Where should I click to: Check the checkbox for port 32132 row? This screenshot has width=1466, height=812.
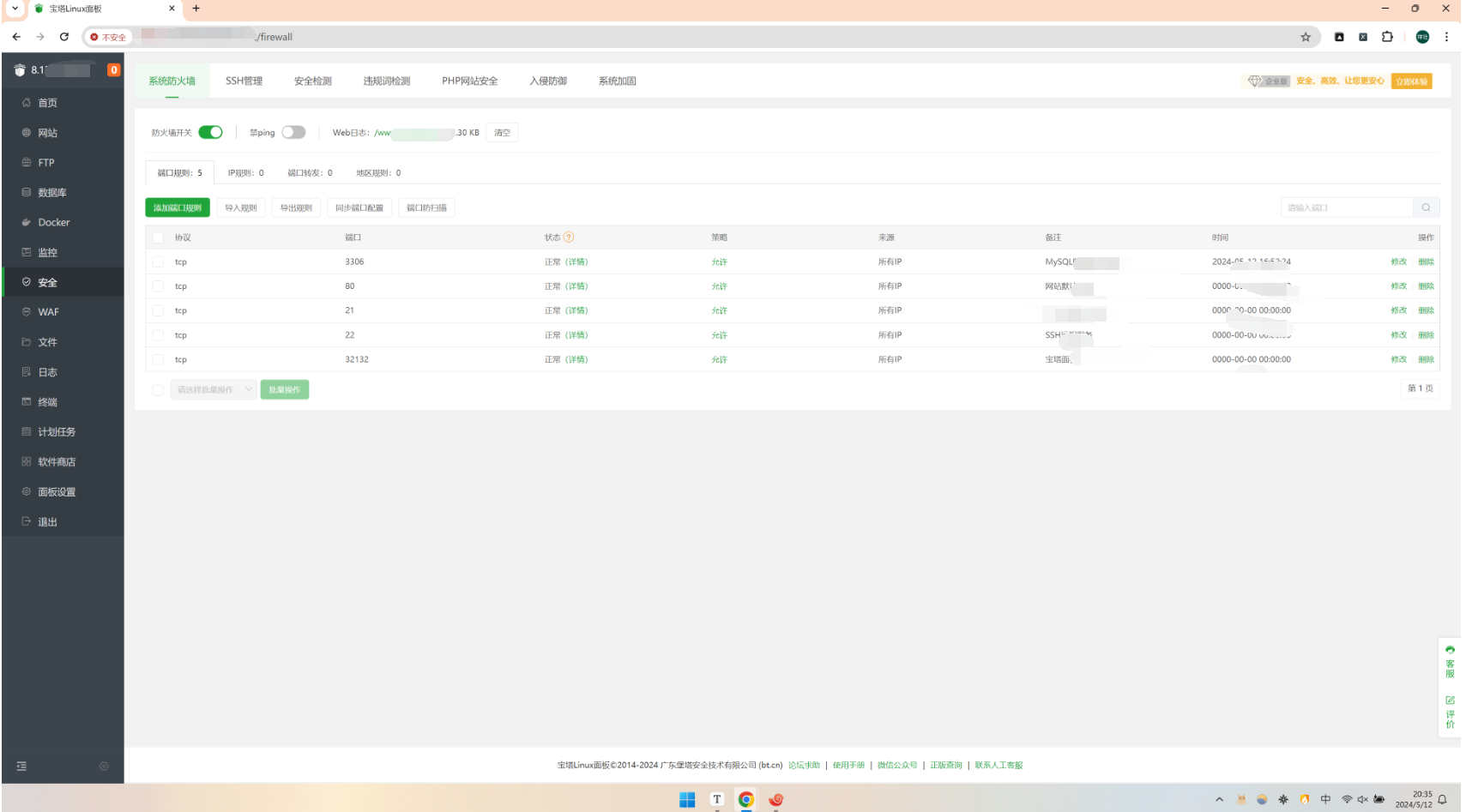pyautogui.click(x=158, y=360)
